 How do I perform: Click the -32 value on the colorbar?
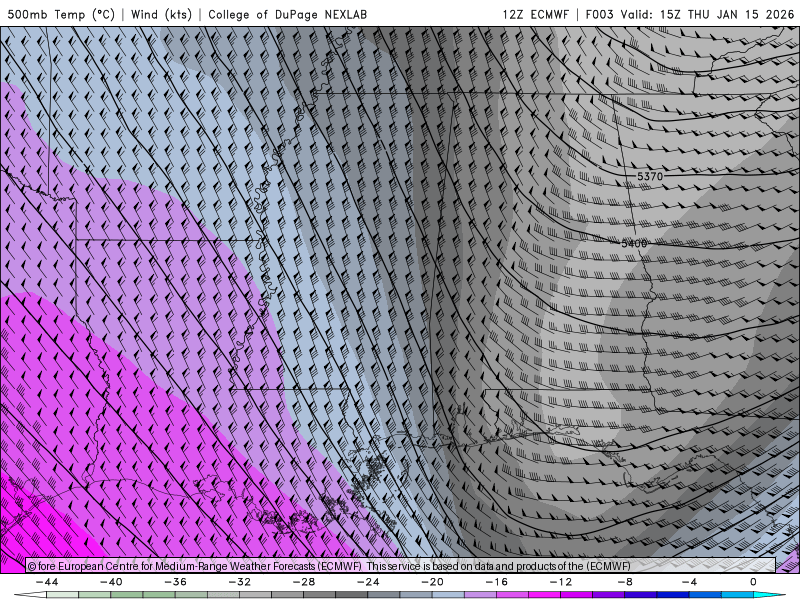point(239,582)
